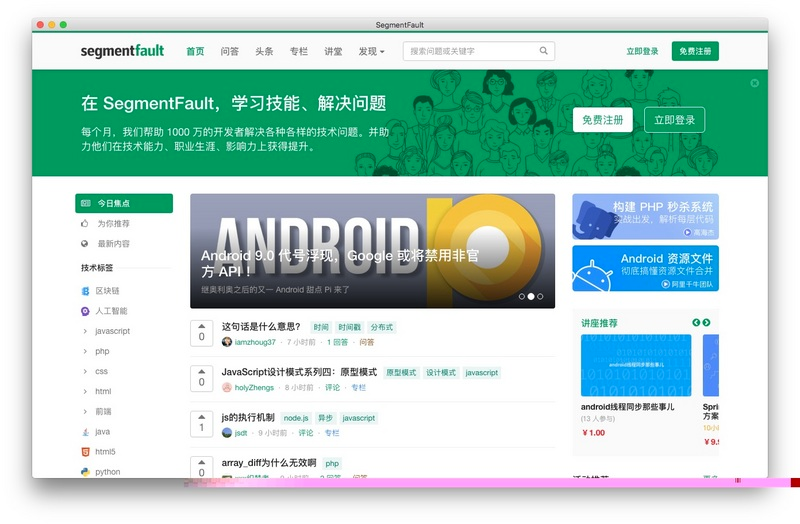Viewport: 800px width, 524px height.
Task: Click 立即登录 button in green banner
Action: click(x=674, y=120)
